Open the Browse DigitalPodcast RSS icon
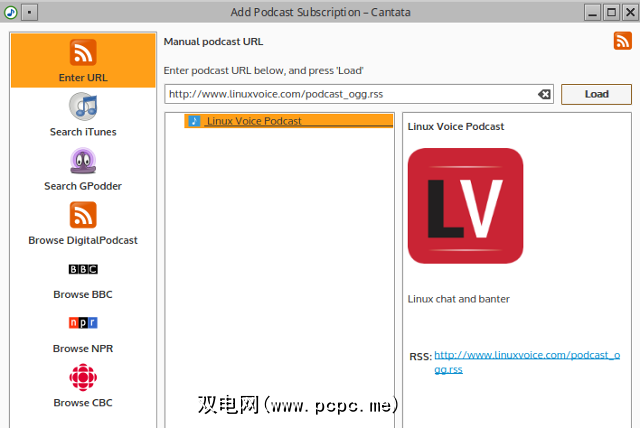 coord(83,215)
